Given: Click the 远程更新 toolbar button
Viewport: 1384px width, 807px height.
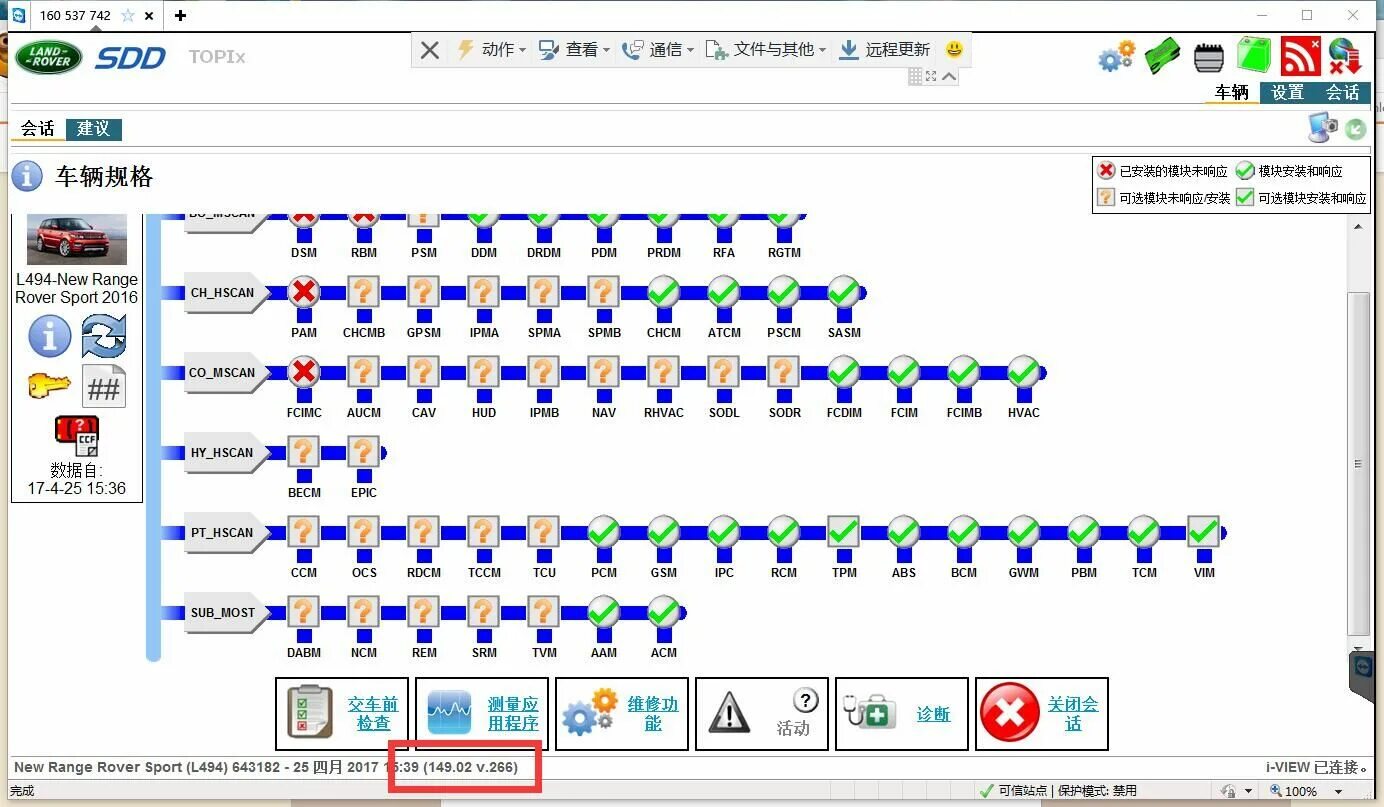Looking at the screenshot, I should (x=884, y=50).
